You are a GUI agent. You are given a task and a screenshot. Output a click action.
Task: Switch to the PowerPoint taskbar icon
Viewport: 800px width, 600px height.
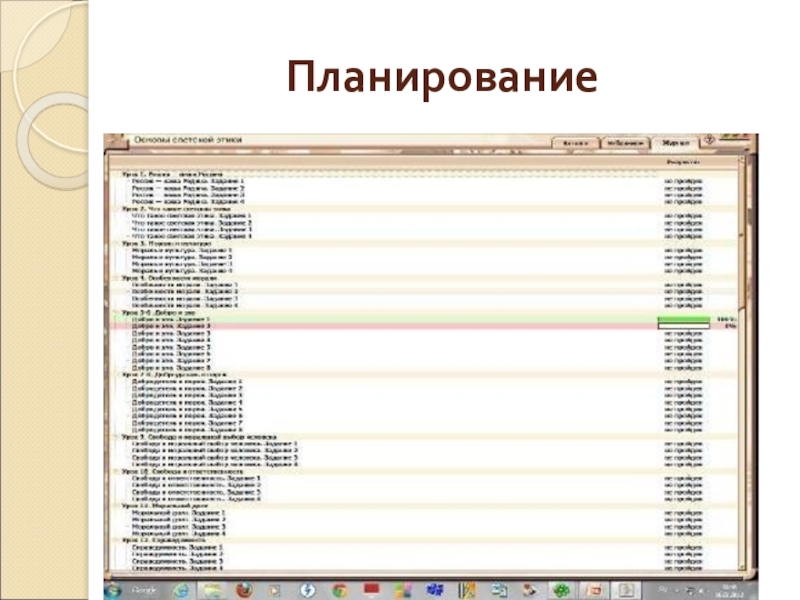[593, 590]
